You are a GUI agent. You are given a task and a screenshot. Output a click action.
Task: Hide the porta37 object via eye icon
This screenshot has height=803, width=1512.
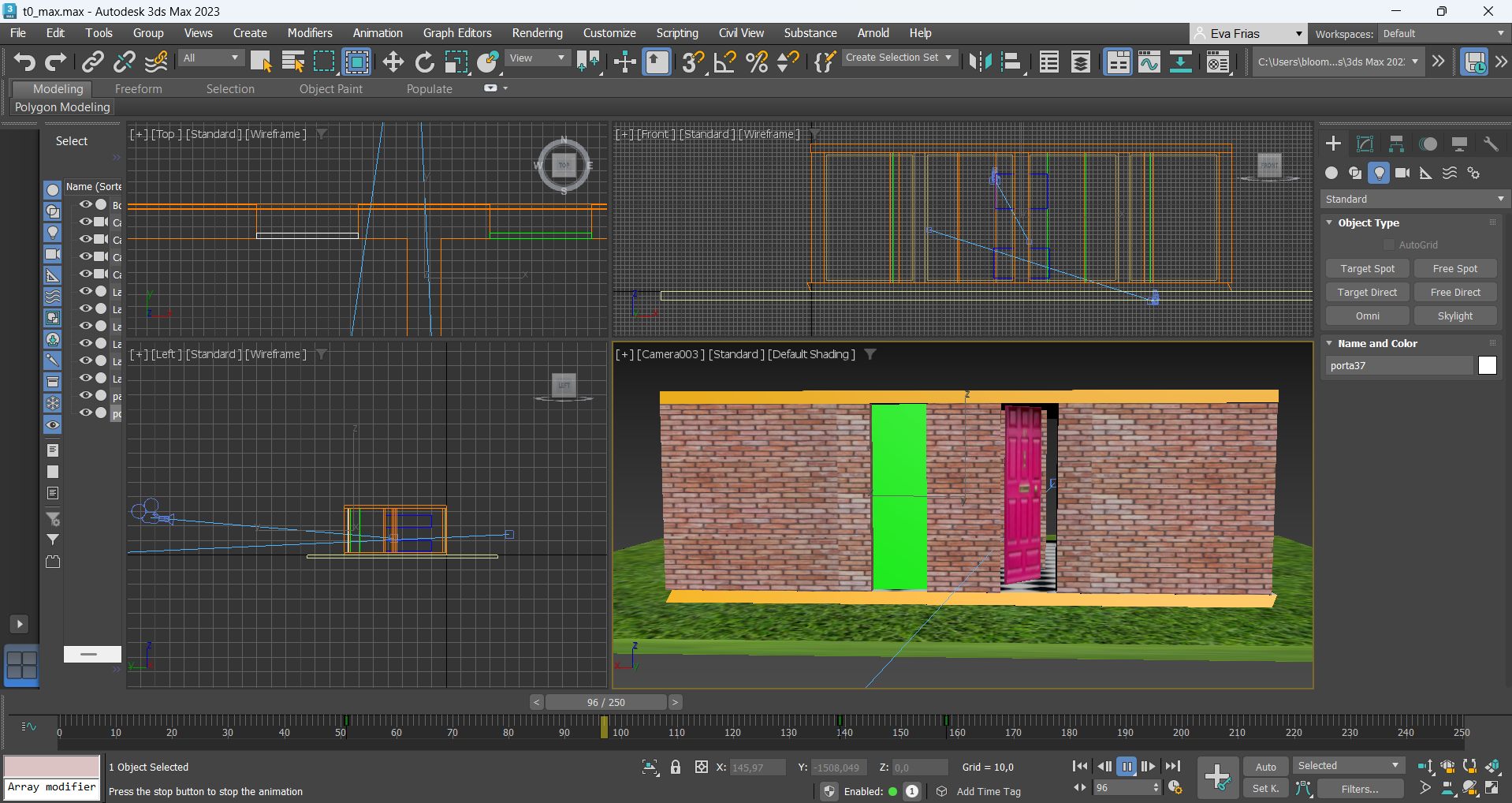click(x=85, y=413)
